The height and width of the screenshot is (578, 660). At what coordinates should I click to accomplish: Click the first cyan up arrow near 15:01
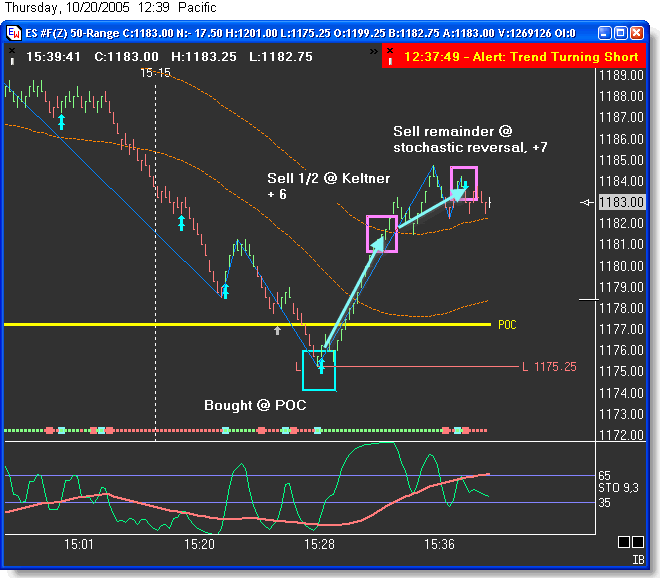click(x=61, y=122)
